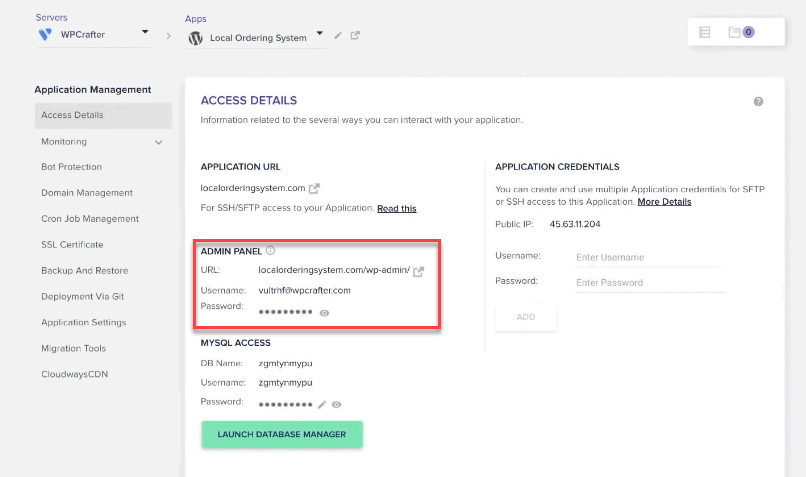Image resolution: width=806 pixels, height=477 pixels.
Task: Focus the Enter Username field
Action: point(649,258)
